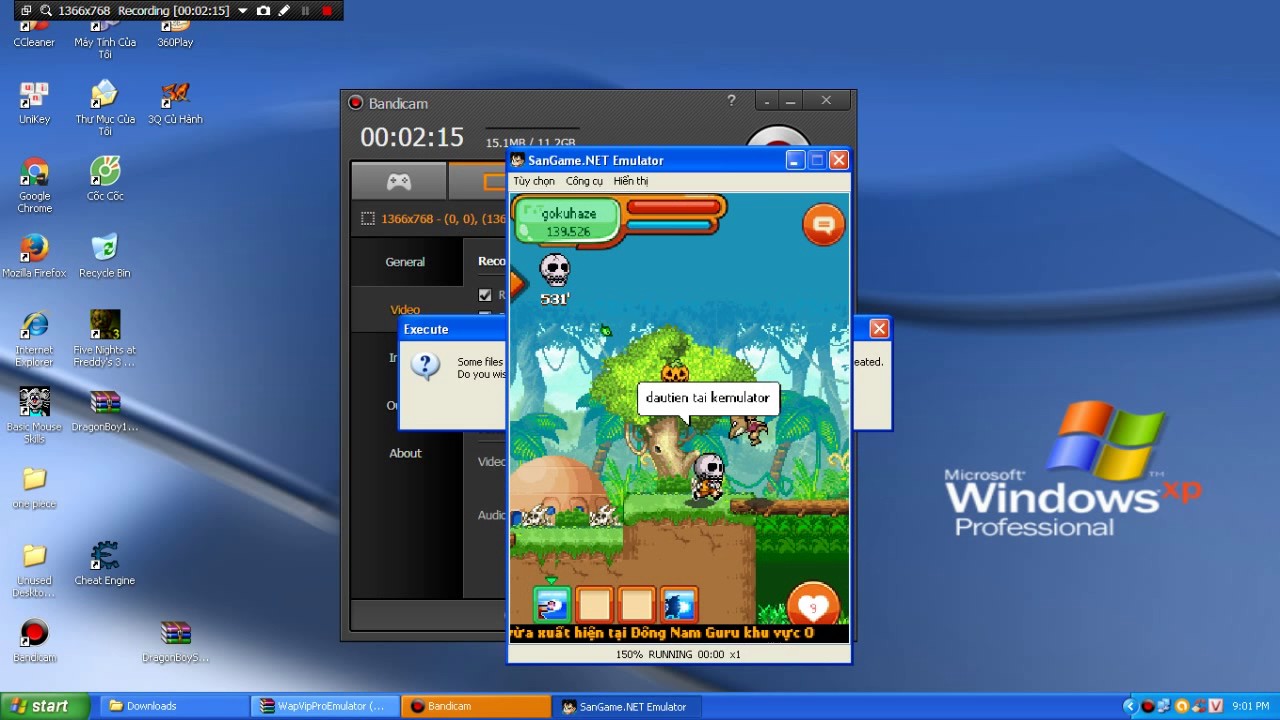Image resolution: width=1280 pixels, height=720 pixels.
Task: Select the first skill slot with blue attack
Action: [x=552, y=605]
